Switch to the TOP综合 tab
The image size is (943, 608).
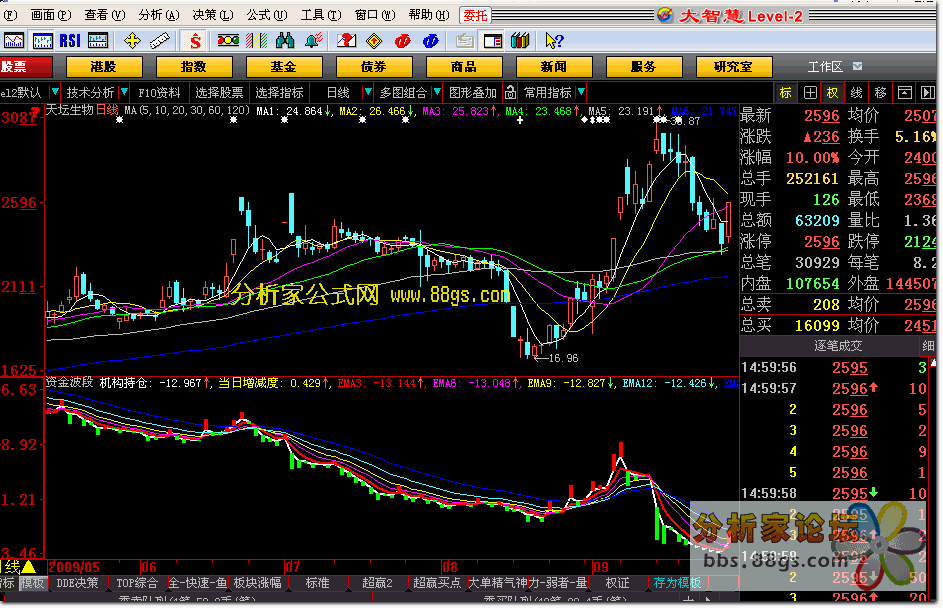coord(137,582)
